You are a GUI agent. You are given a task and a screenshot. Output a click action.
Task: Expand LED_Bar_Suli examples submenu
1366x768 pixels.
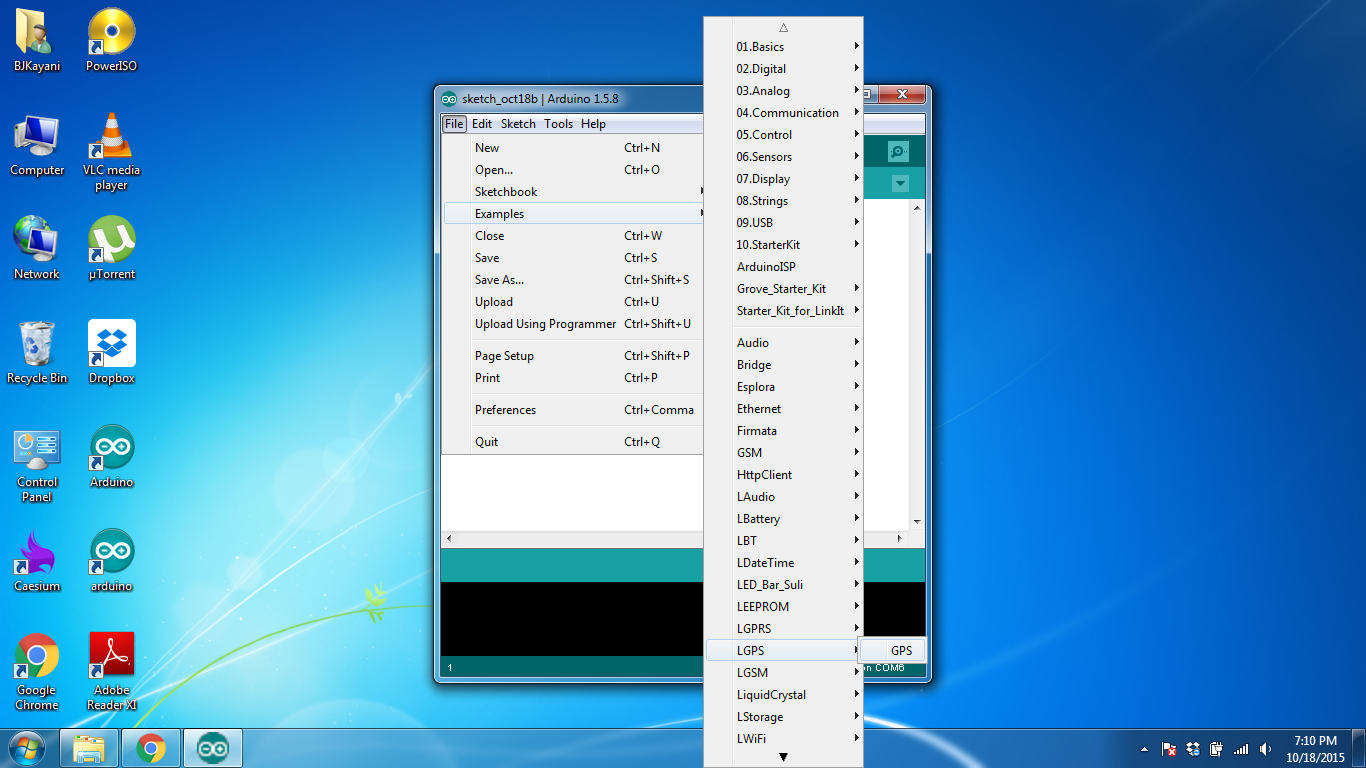pos(784,585)
